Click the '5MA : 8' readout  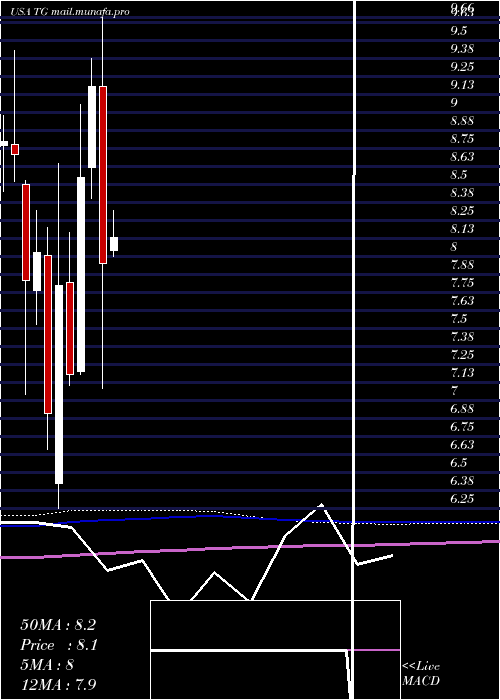[47, 665]
